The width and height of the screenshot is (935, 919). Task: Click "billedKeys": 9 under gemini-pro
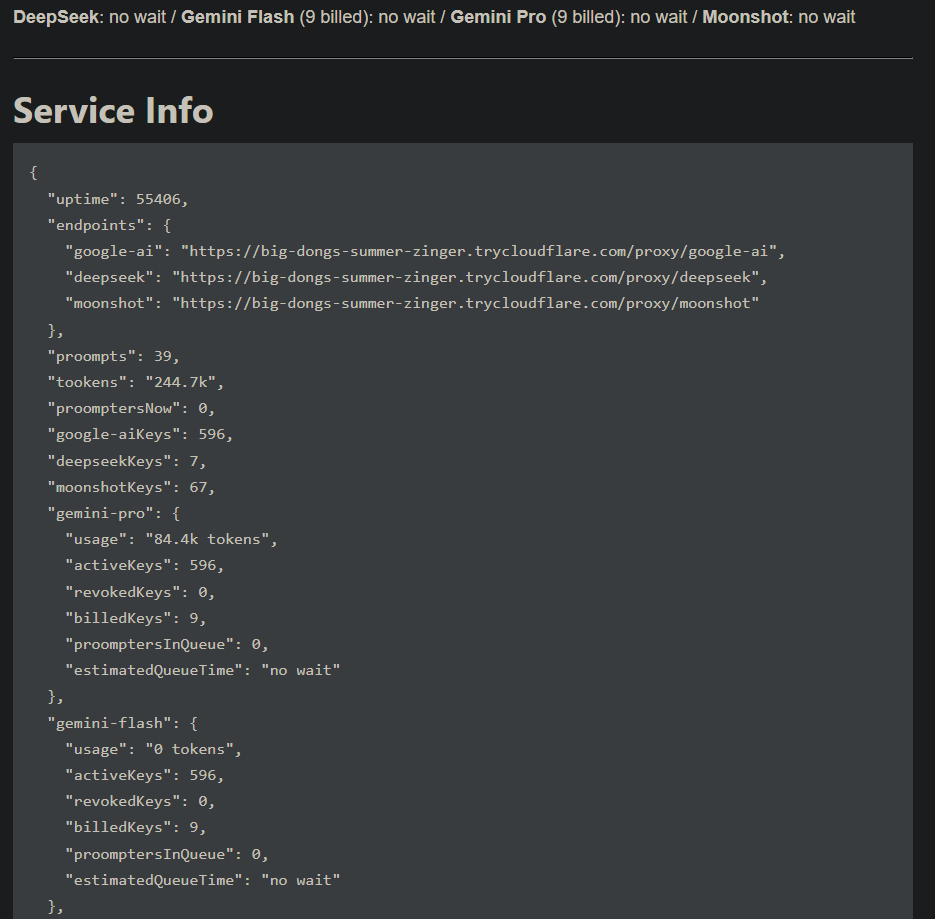pyautogui.click(x=136, y=618)
